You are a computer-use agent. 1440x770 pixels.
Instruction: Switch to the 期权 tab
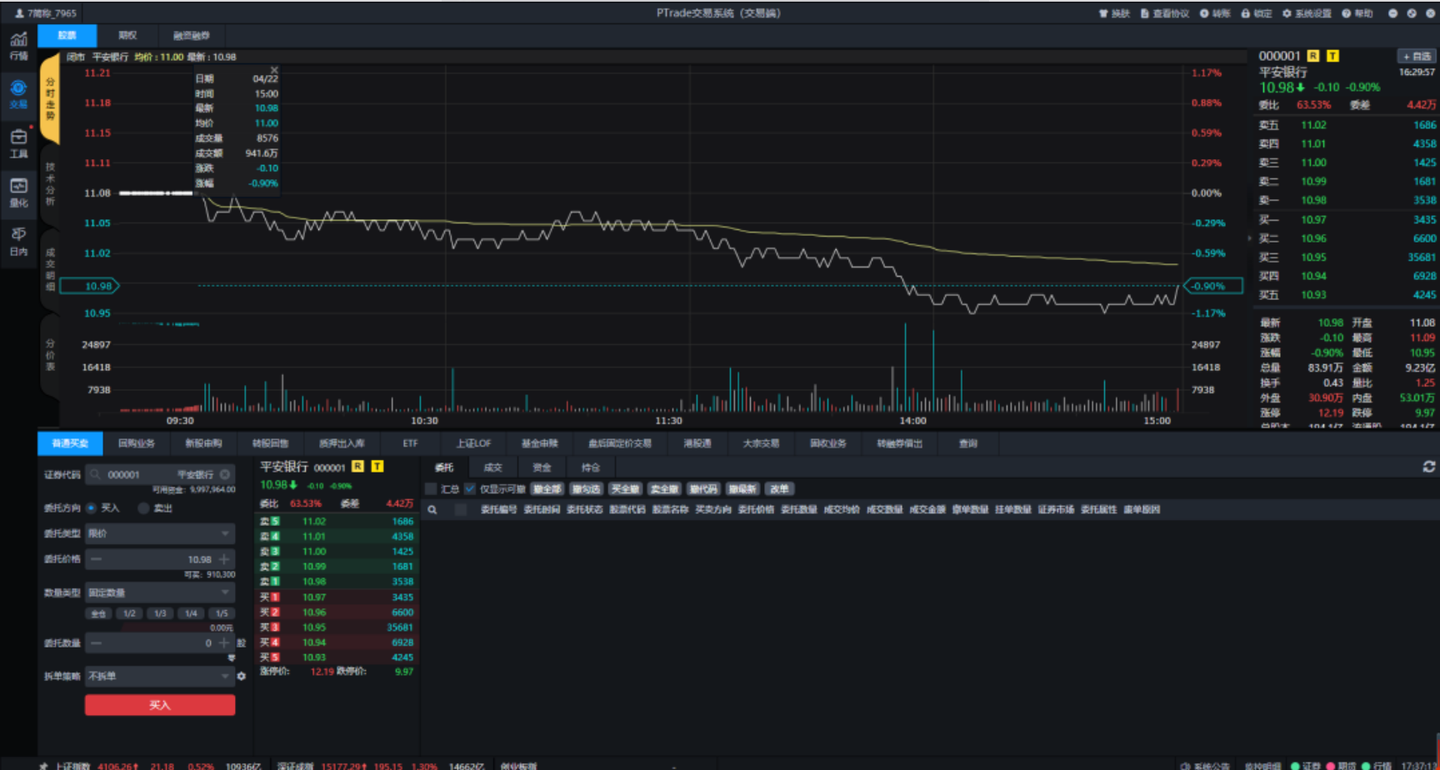click(x=127, y=36)
